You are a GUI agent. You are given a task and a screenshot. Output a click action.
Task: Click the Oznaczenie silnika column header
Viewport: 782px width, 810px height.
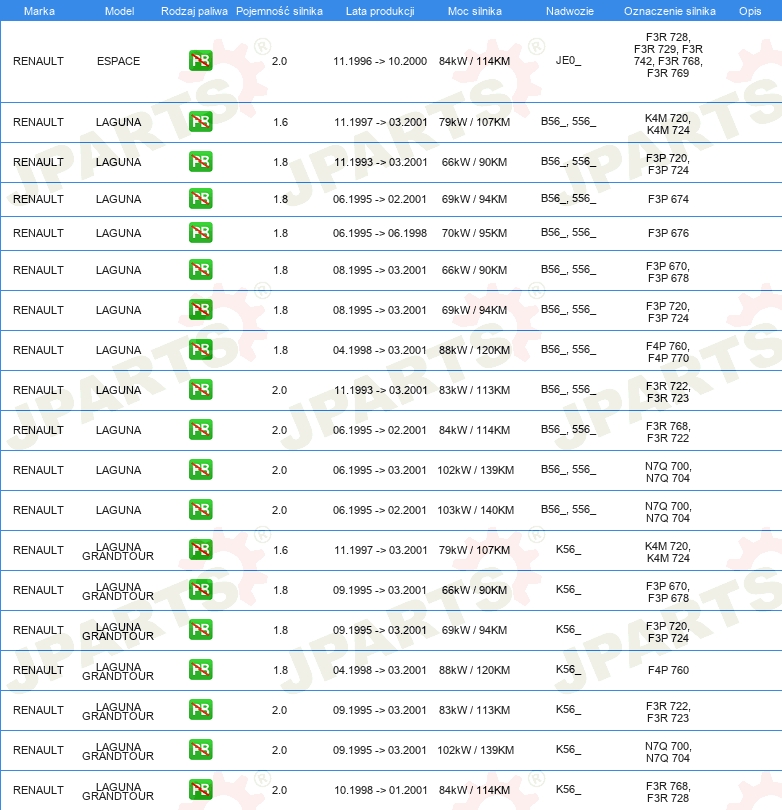[669, 11]
